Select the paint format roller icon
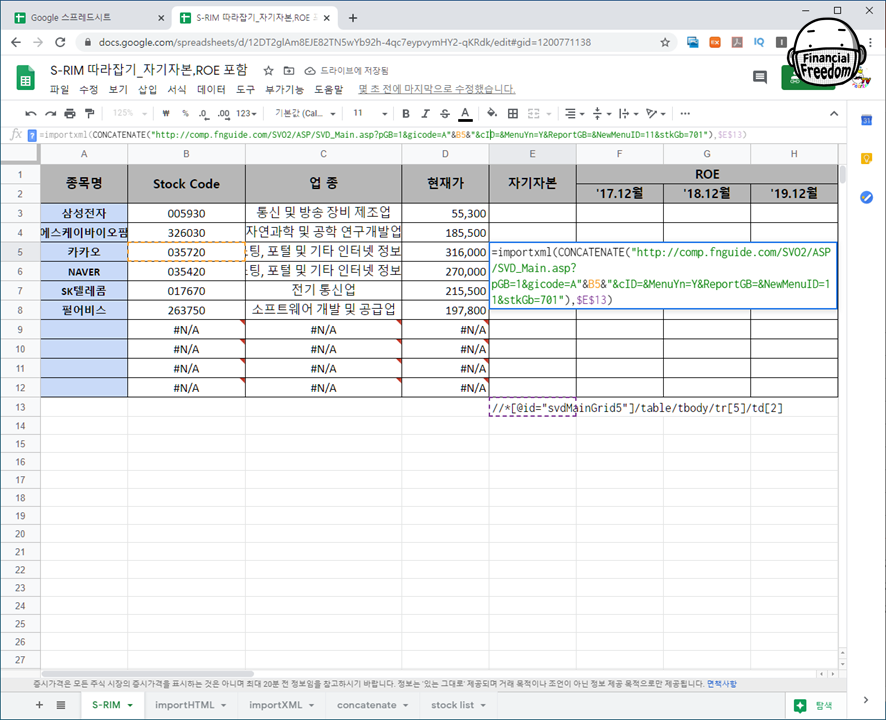The image size is (886, 720). (89, 114)
